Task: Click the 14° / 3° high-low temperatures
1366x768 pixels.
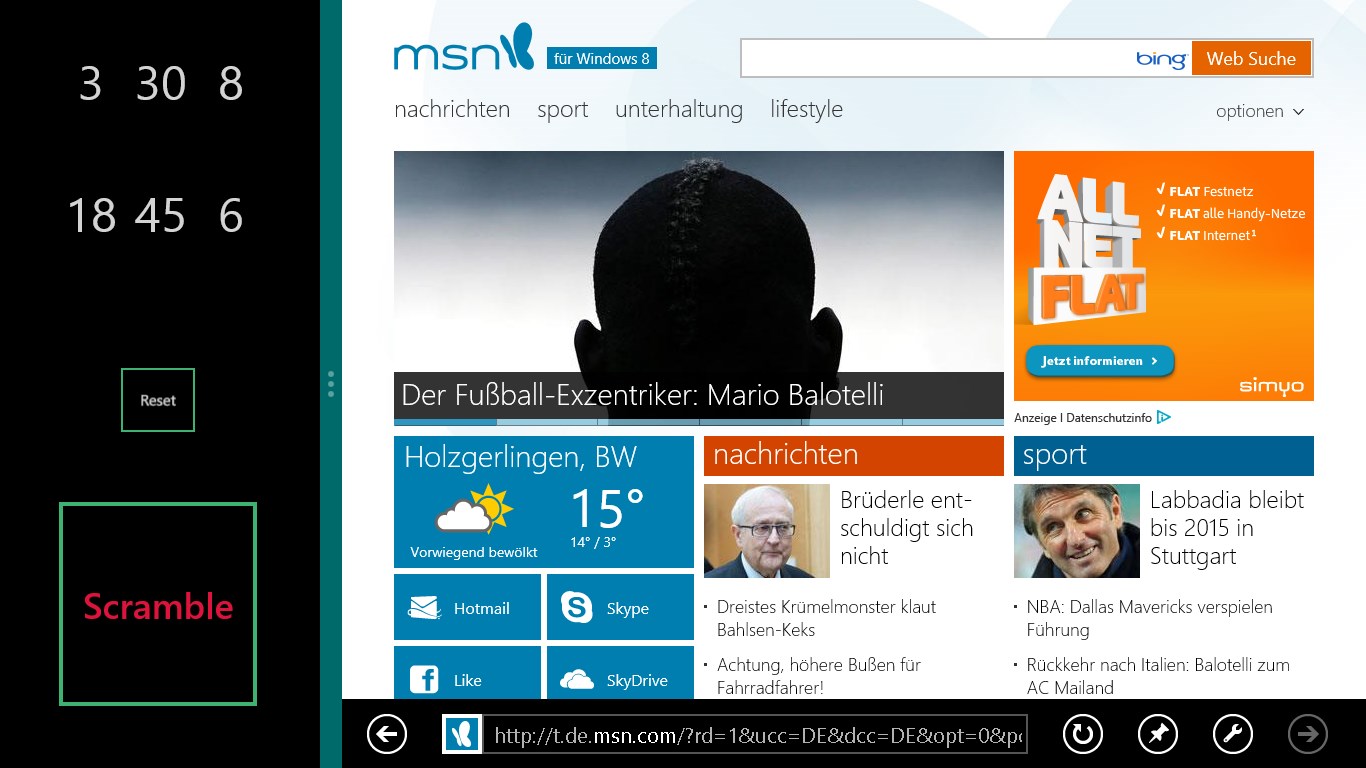Action: click(593, 543)
